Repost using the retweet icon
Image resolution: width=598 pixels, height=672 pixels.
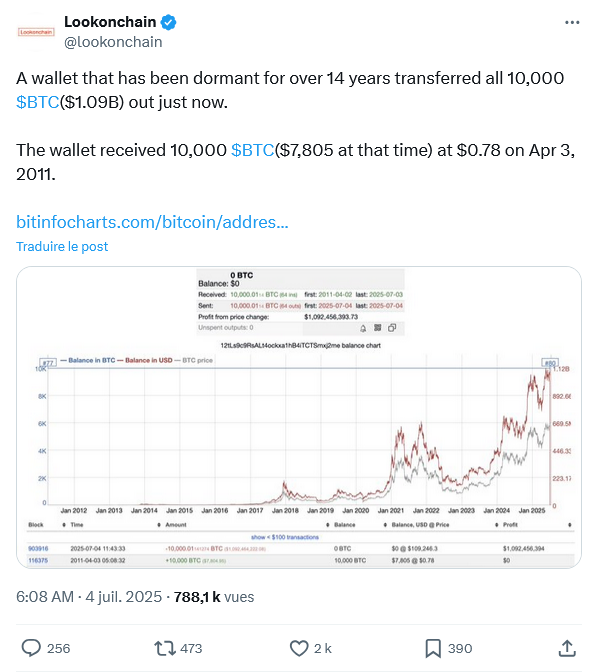point(165,648)
